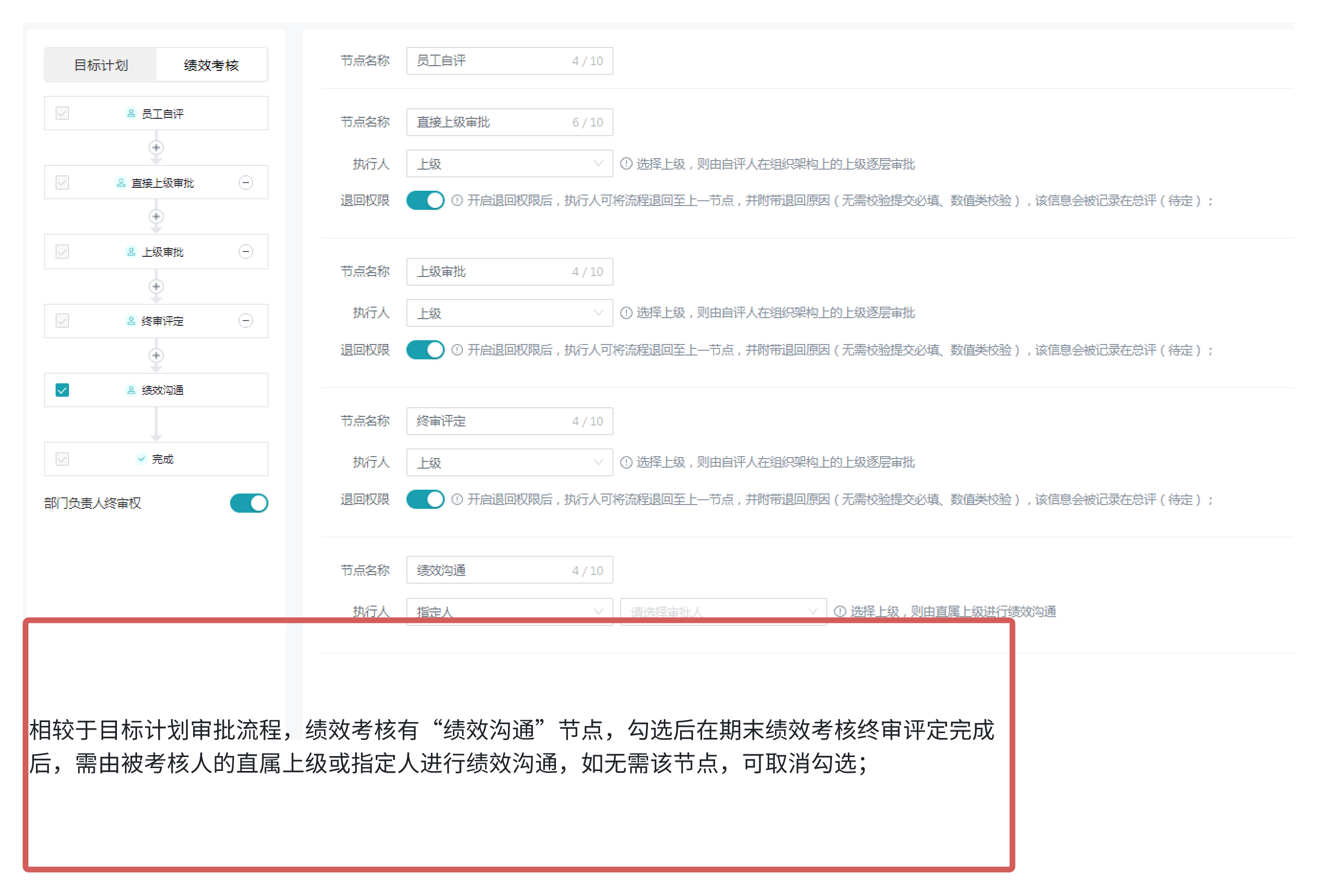The width and height of the screenshot is (1317, 896).
Task: Toggle 部门负责人终审权 switch off
Action: tap(249, 503)
